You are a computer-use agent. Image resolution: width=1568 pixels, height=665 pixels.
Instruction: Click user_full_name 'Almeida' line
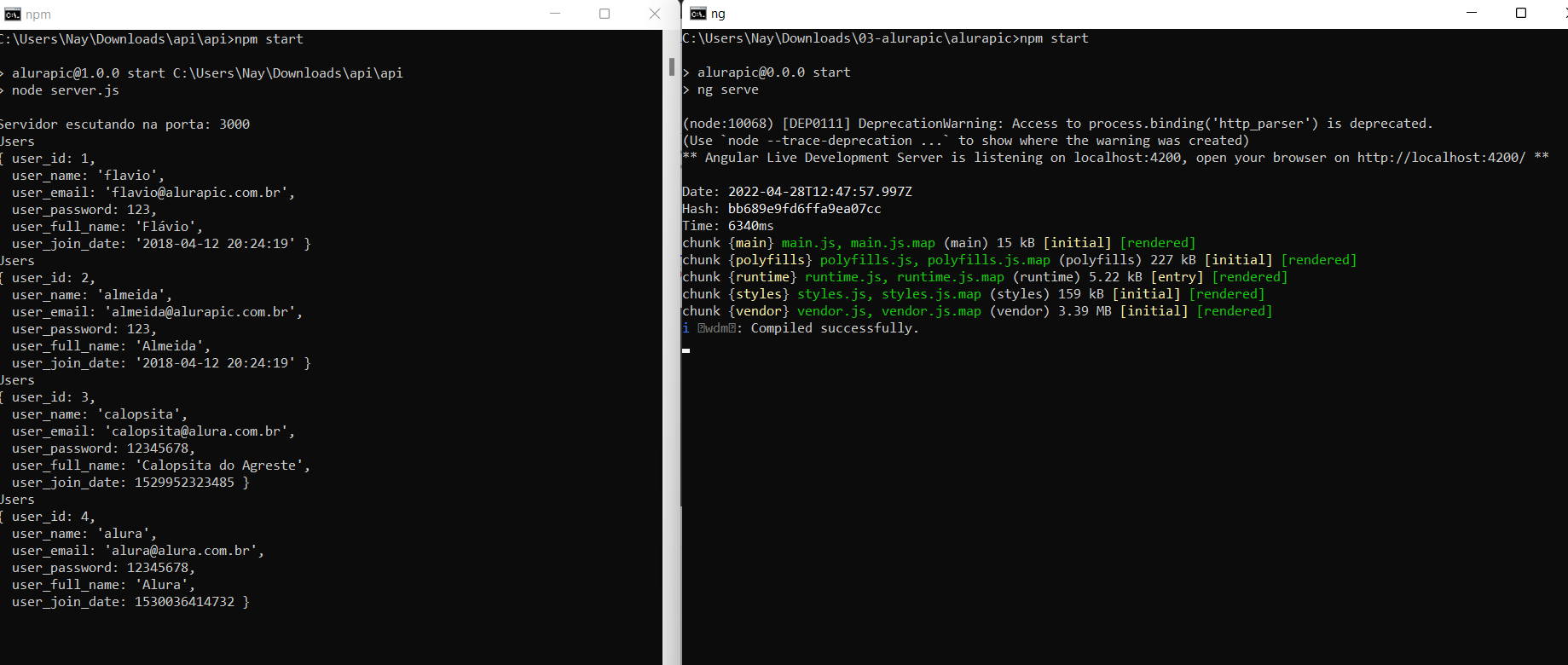pyautogui.click(x=111, y=346)
